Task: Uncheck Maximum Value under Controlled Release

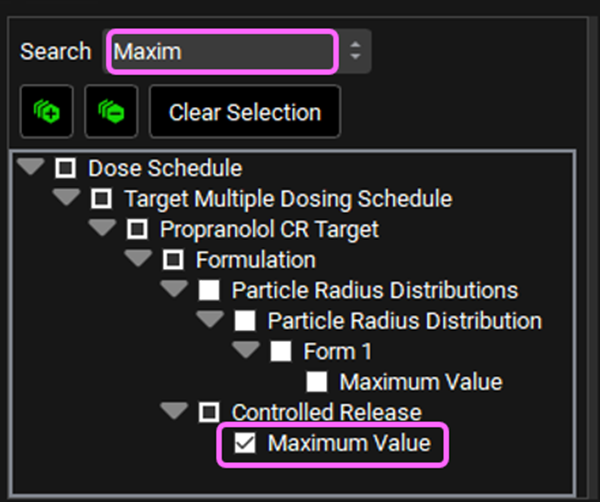Action: point(245,443)
